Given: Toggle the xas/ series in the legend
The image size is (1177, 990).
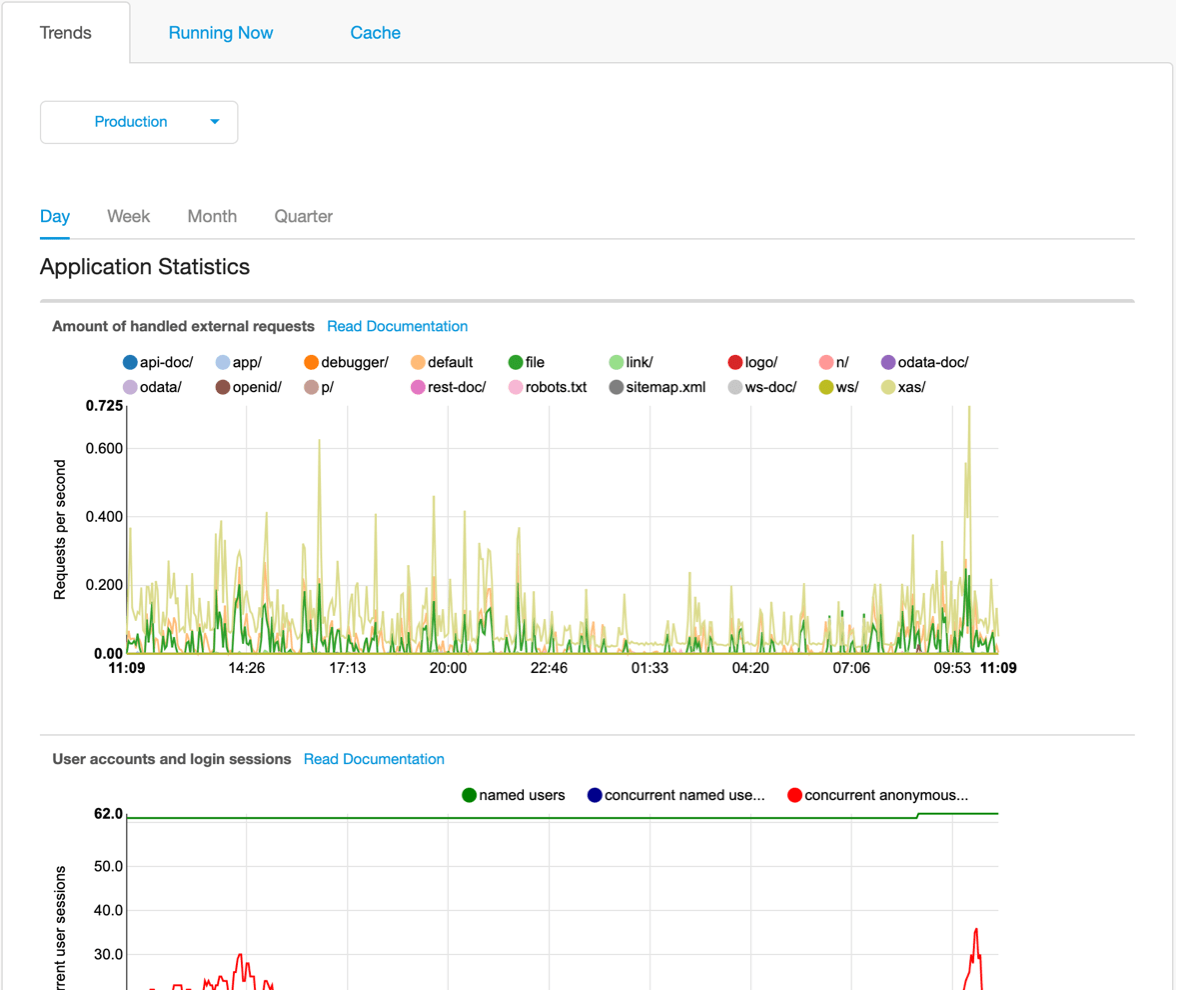Looking at the screenshot, I should 904,387.
